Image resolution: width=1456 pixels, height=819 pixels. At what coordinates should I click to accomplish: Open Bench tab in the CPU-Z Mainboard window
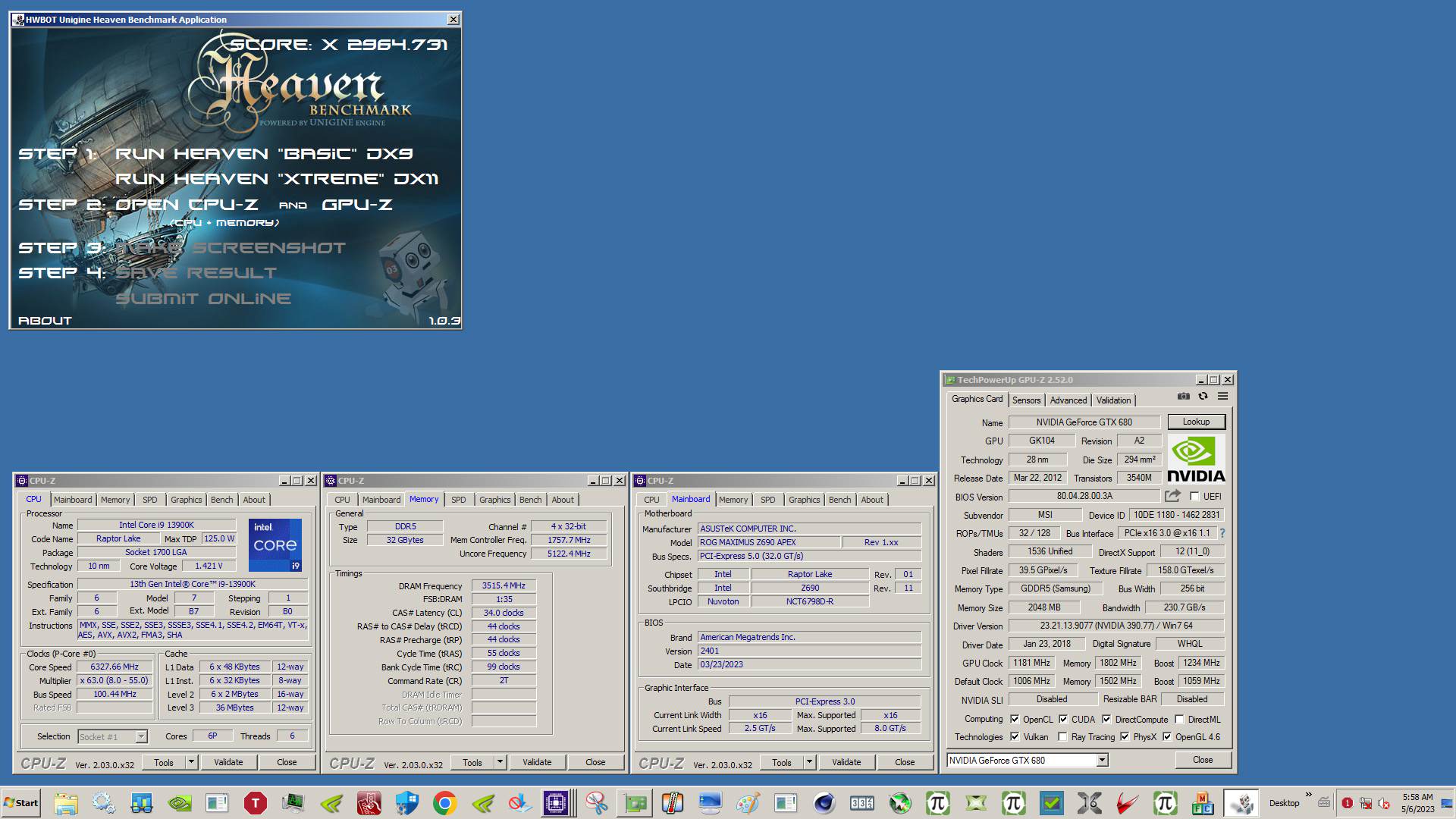839,500
